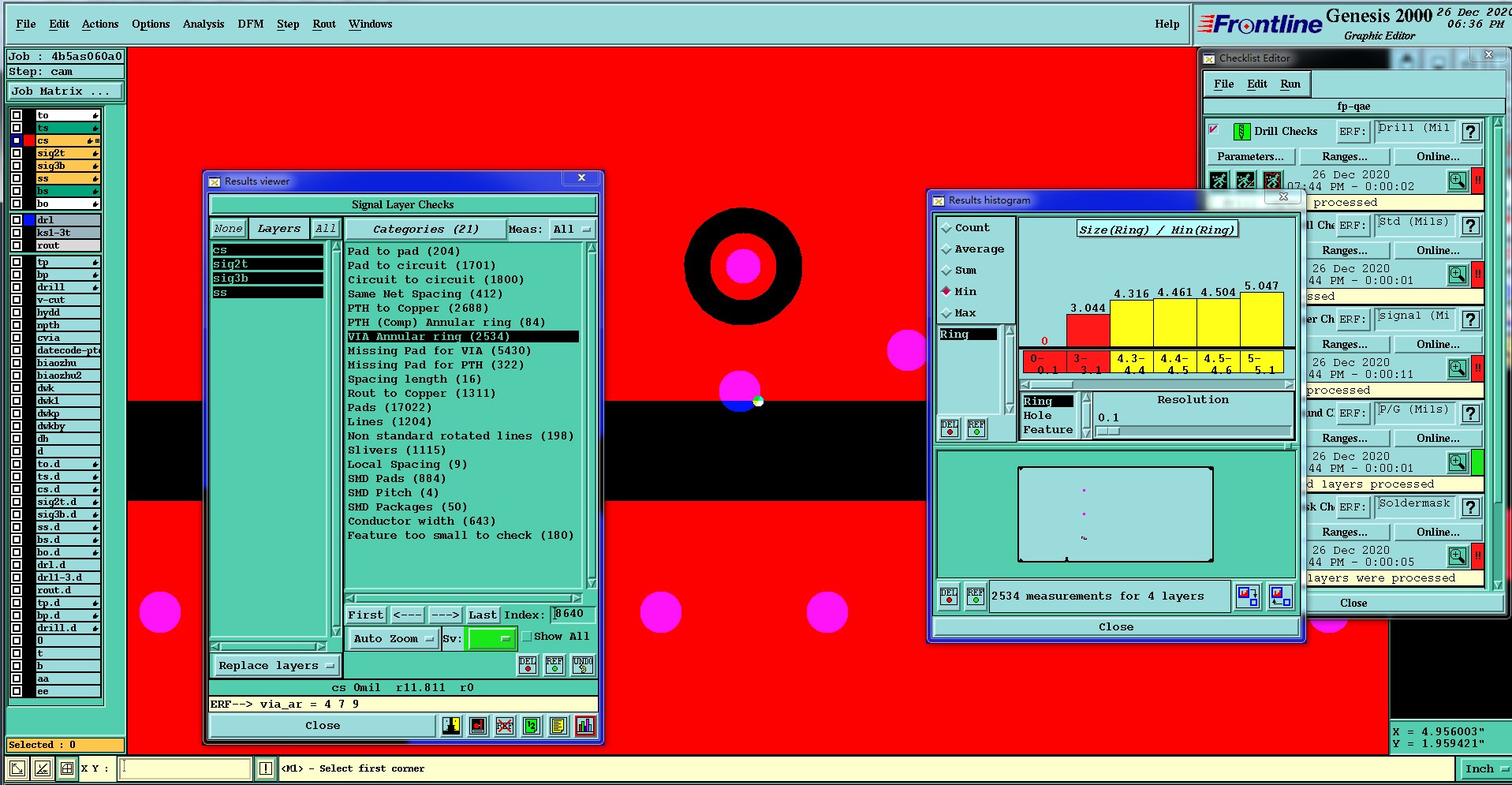The width and height of the screenshot is (1512, 785).
Task: Open the report note icon in Results viewer
Action: [x=558, y=725]
